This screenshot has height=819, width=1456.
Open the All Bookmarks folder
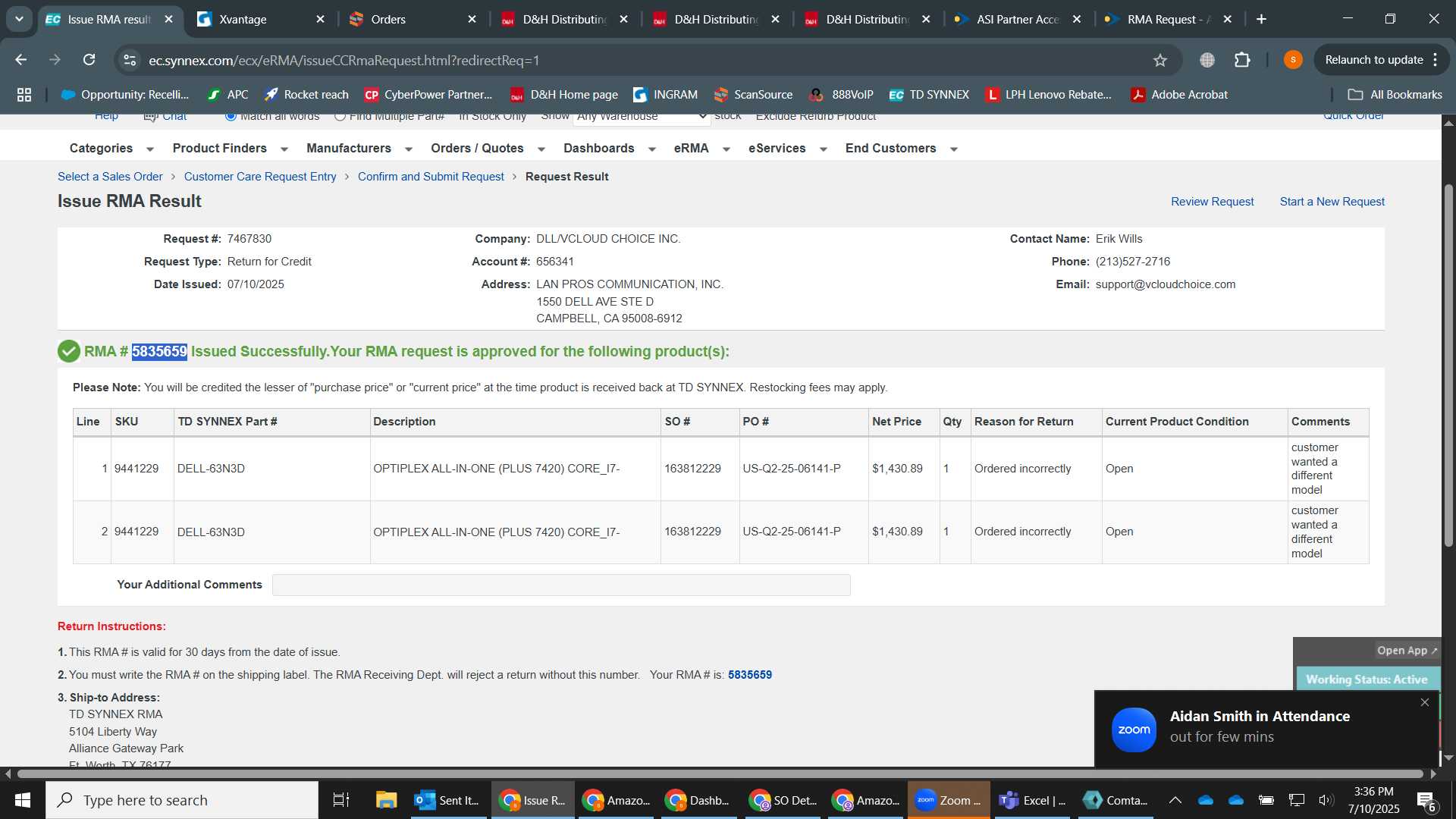pos(1395,95)
